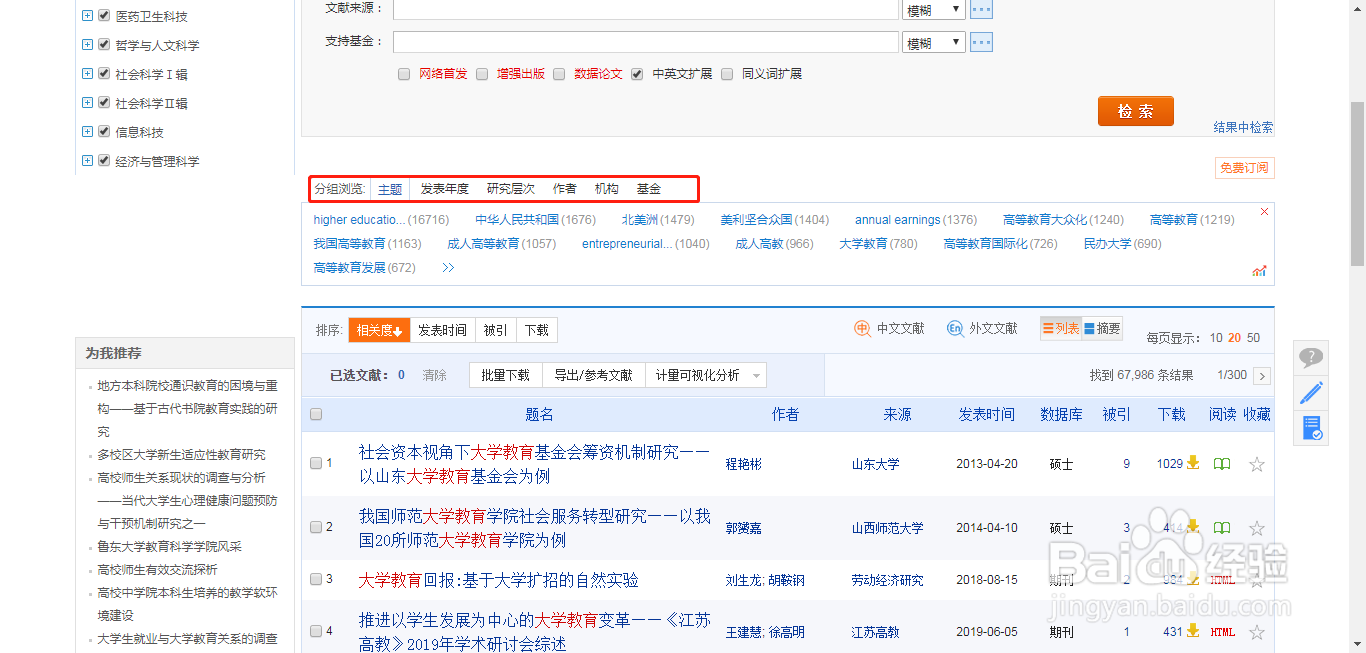Click the pencil feedback icon on right
Image resolution: width=1366 pixels, height=653 pixels.
pyautogui.click(x=1311, y=392)
